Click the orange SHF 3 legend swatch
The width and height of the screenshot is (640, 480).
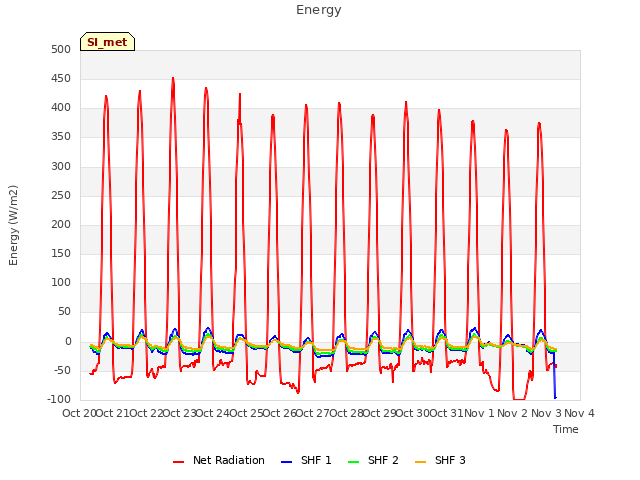420,462
